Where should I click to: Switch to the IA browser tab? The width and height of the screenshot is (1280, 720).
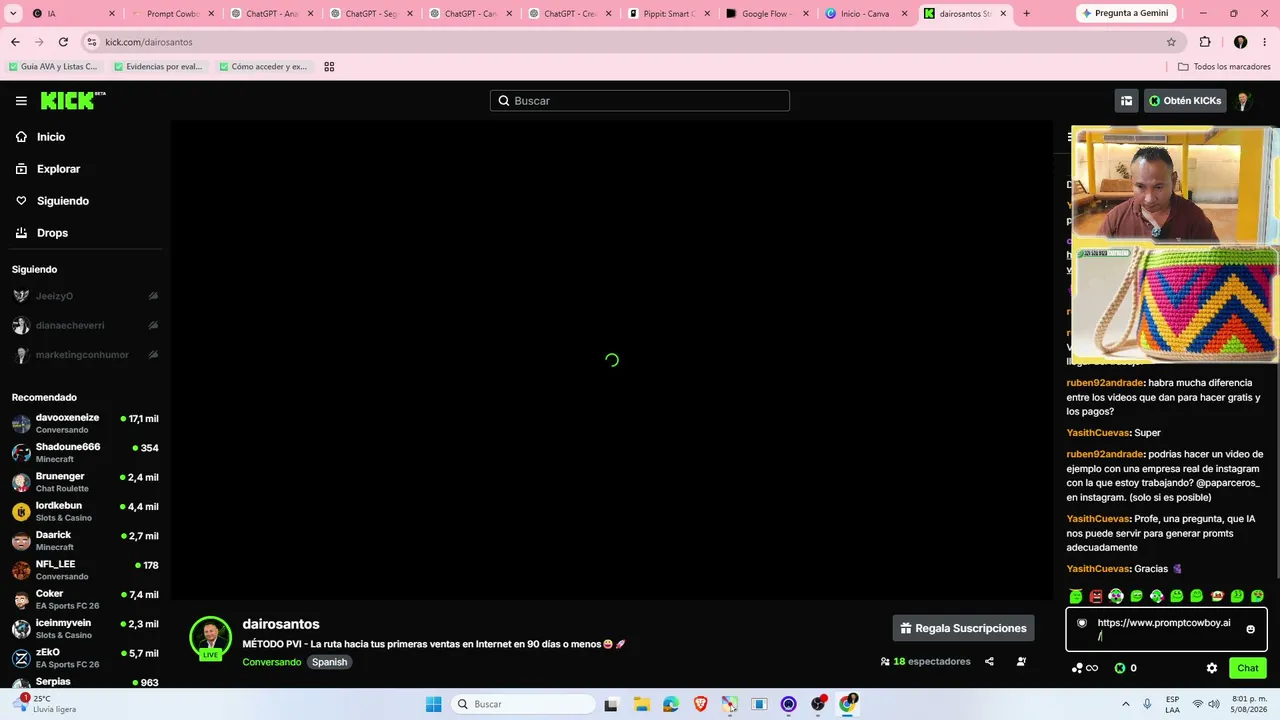[x=73, y=14]
